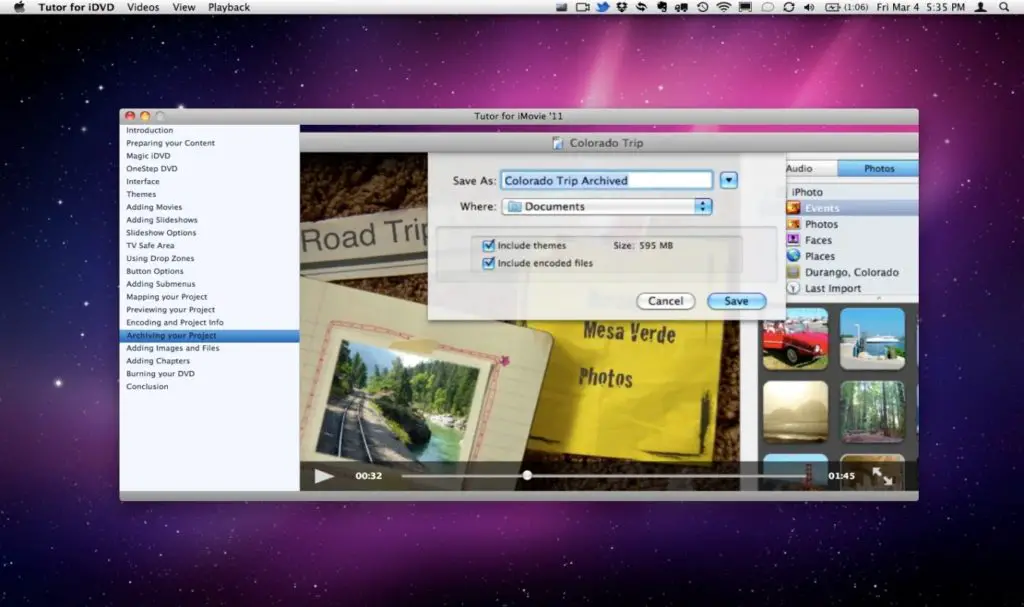Select the Archiving your Project lesson
The width and height of the screenshot is (1024, 607).
click(x=210, y=336)
